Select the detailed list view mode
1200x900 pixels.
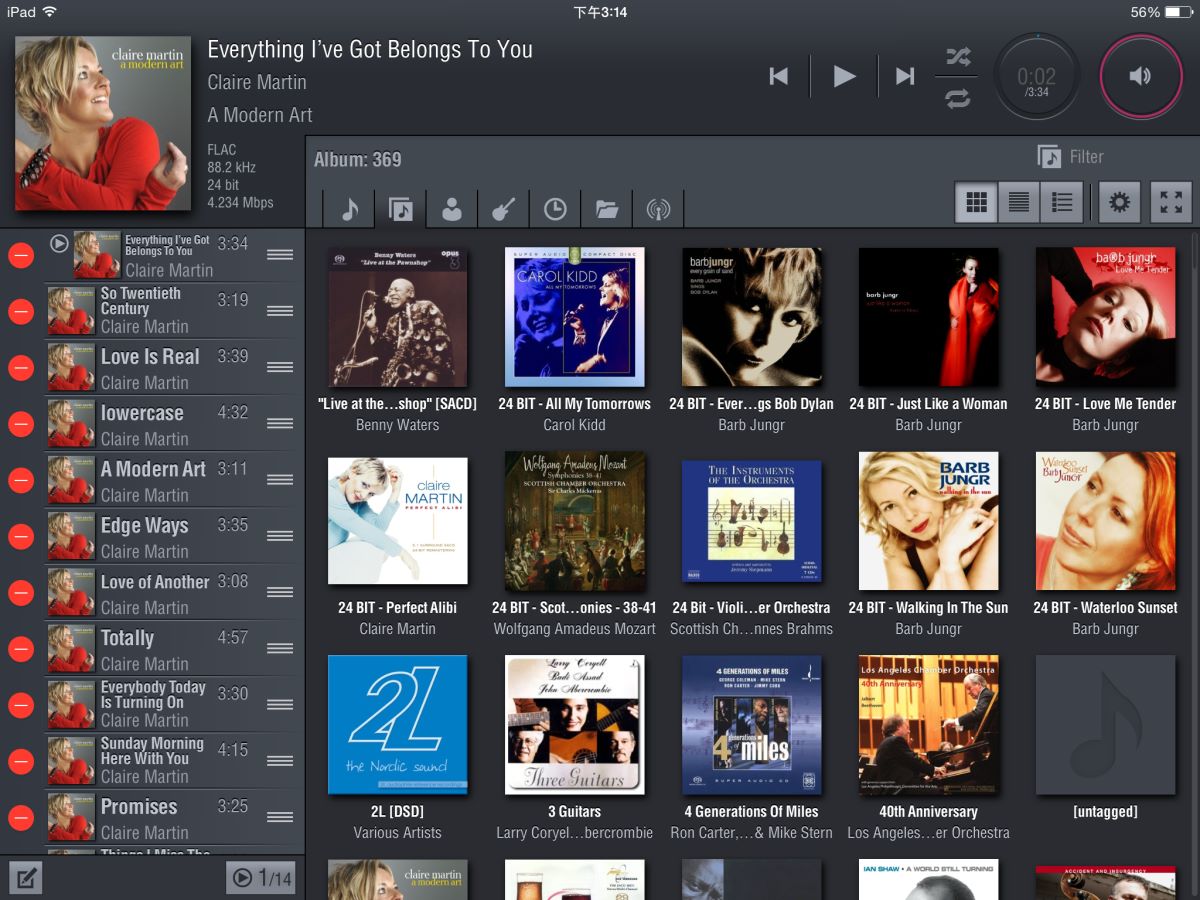1062,203
